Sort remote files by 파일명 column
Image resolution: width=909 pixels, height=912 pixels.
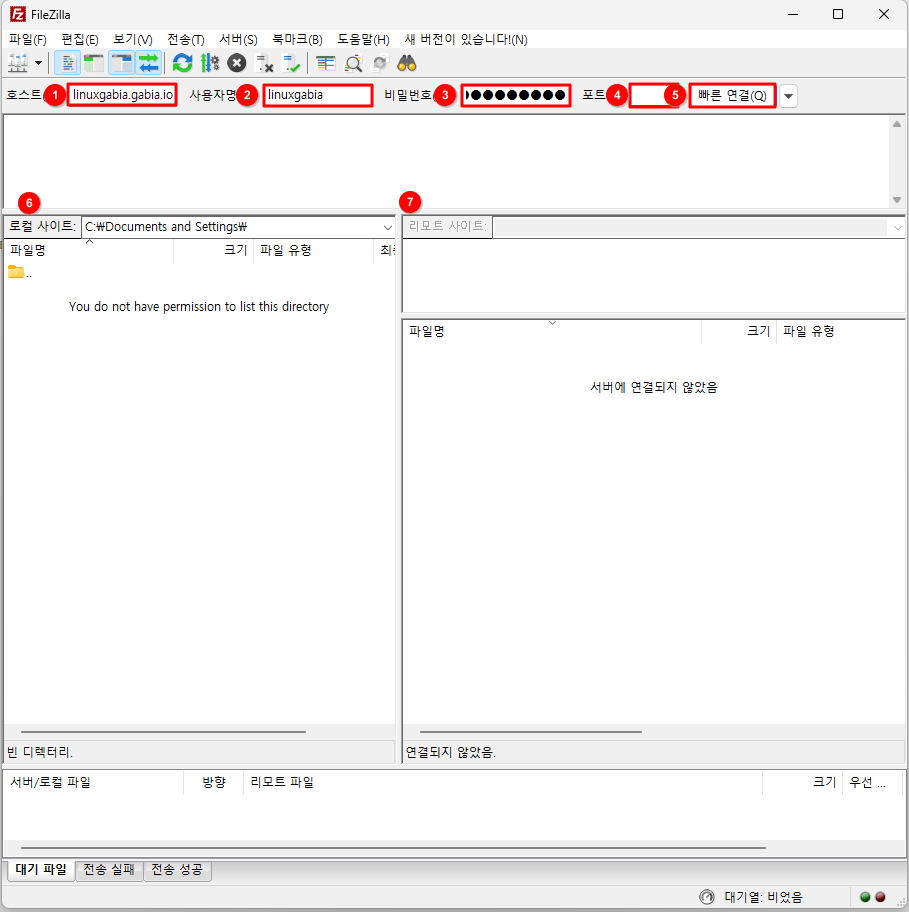[552, 331]
